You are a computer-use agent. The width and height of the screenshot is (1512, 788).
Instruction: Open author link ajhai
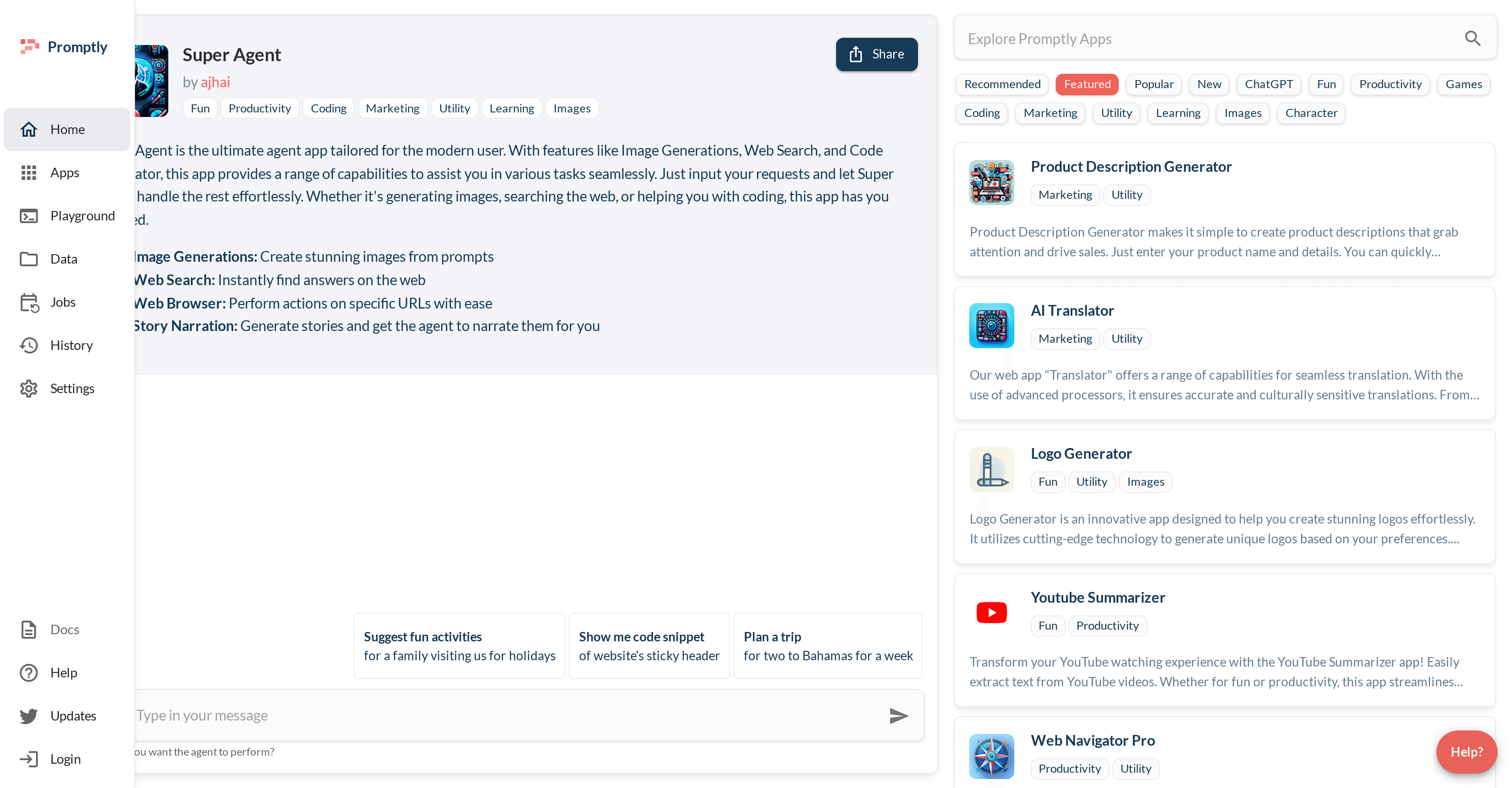pyautogui.click(x=216, y=82)
